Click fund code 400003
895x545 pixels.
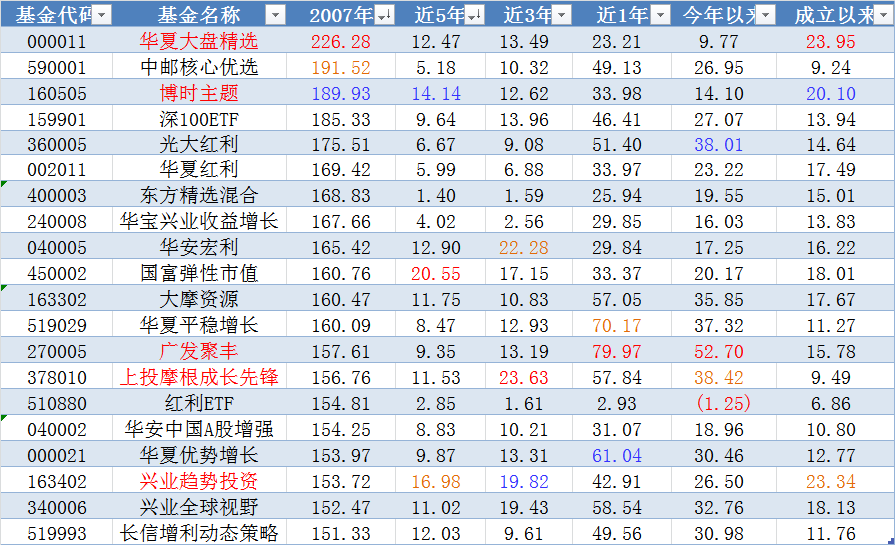coord(57,196)
